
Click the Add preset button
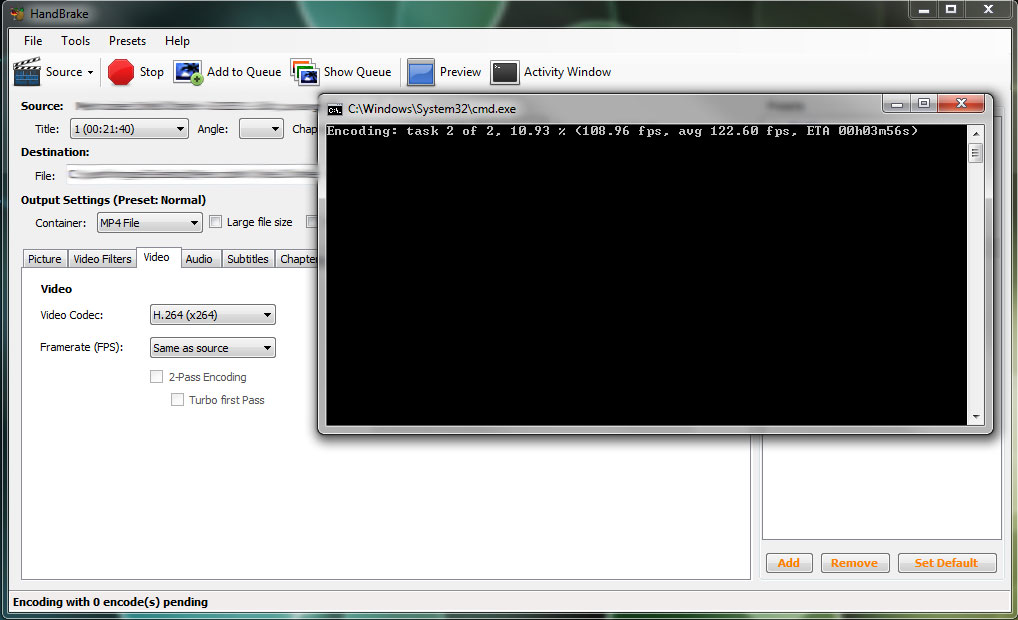(x=789, y=563)
